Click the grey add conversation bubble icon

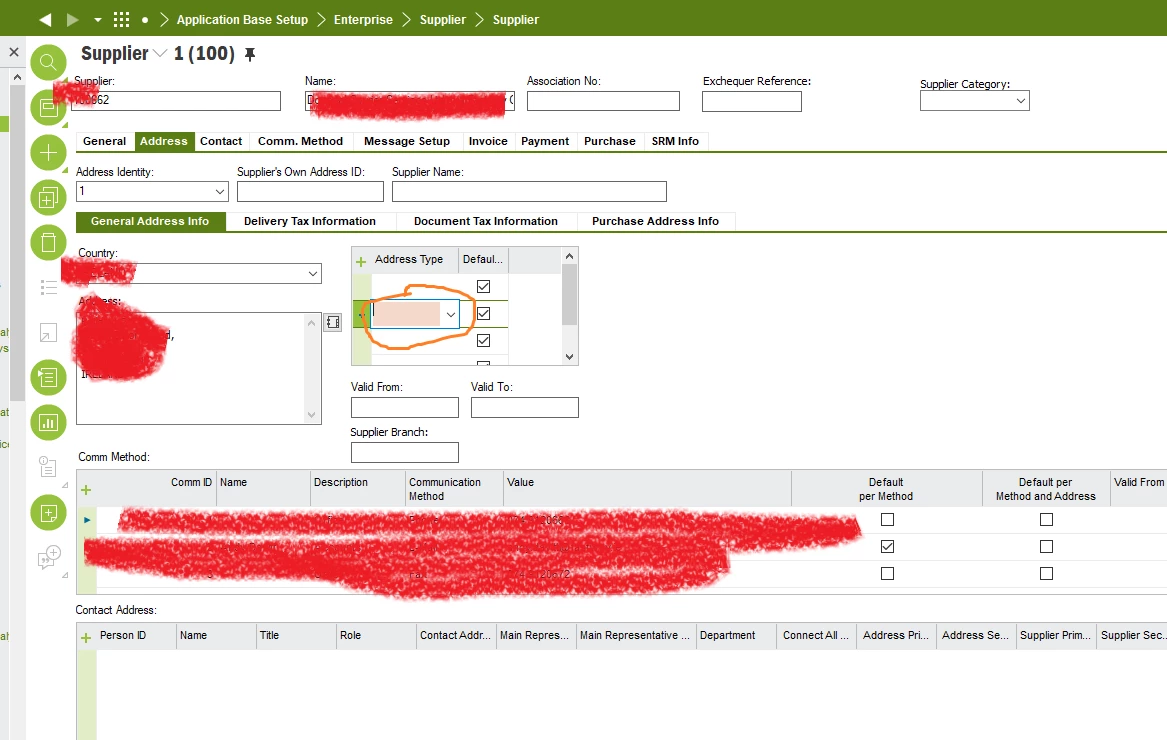[x=48, y=557]
